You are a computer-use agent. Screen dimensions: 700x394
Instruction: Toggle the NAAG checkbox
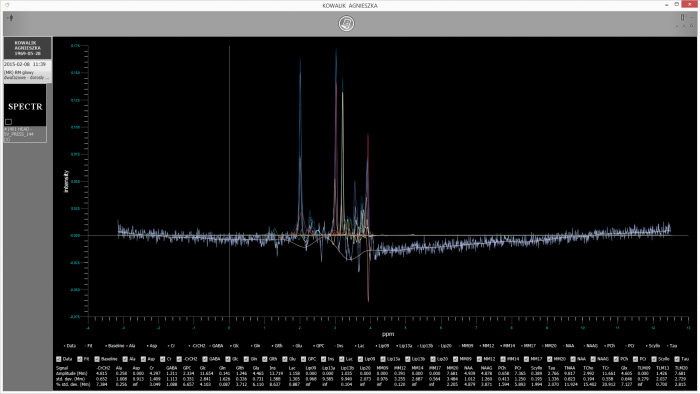tap(593, 359)
